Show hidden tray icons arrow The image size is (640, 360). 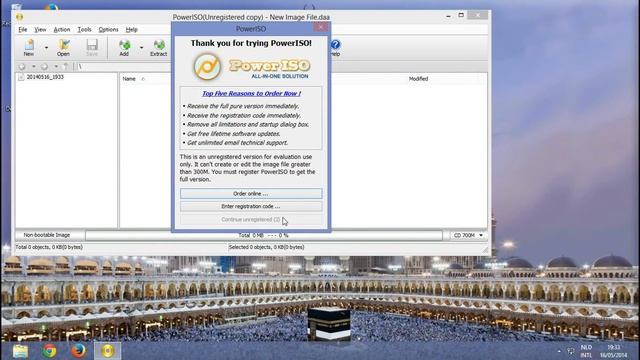pos(559,351)
